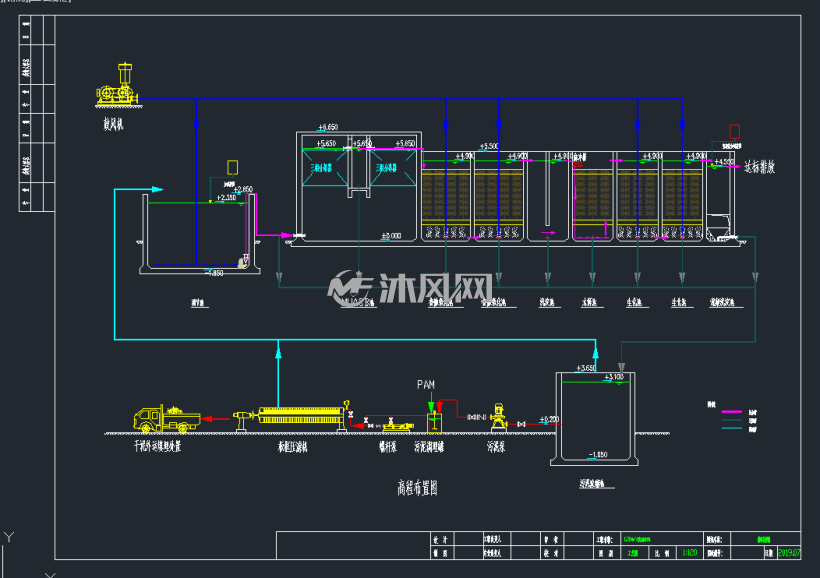Click the yellow instrument box above the +2.650 tank
This screenshot has height=578, width=820.
point(233,167)
